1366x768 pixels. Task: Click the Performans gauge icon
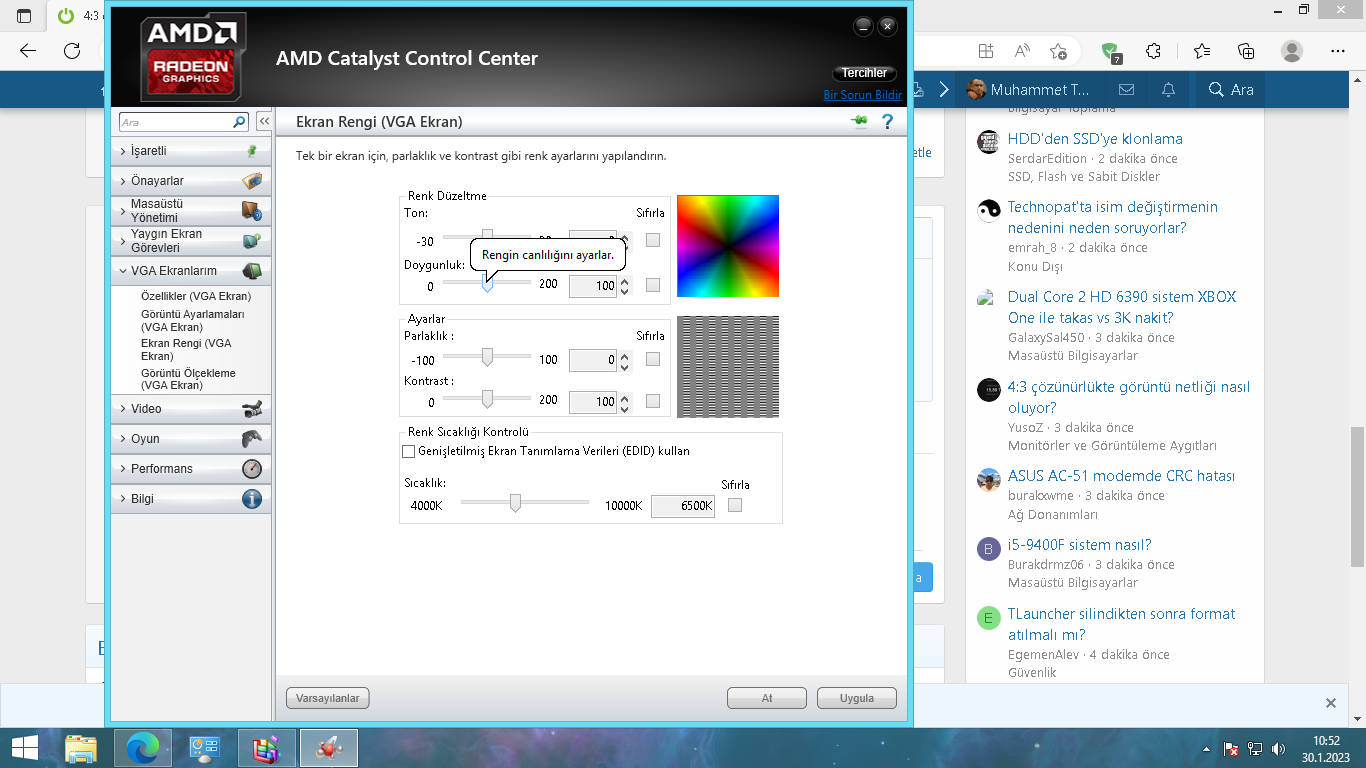252,469
